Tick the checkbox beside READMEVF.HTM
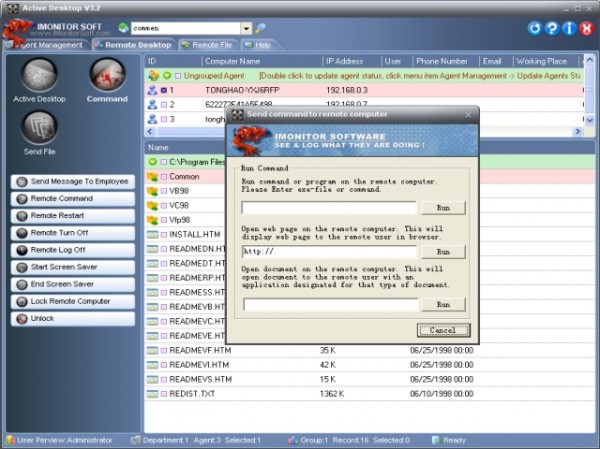The height and width of the screenshot is (449, 600). point(164,350)
